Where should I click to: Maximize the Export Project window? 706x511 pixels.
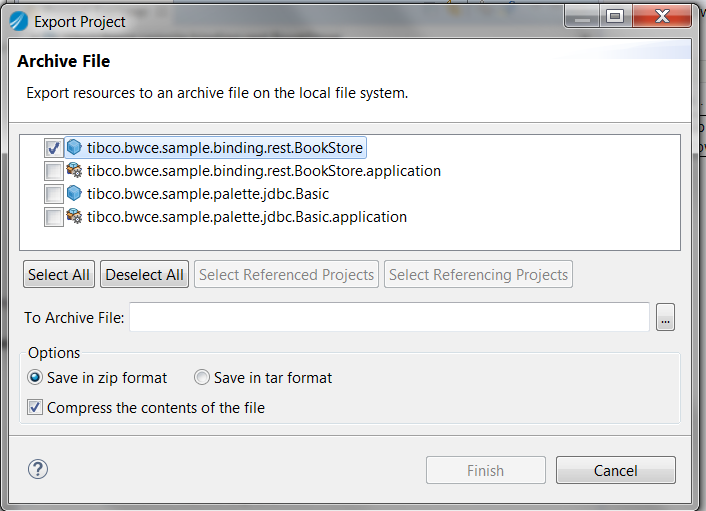[x=615, y=17]
